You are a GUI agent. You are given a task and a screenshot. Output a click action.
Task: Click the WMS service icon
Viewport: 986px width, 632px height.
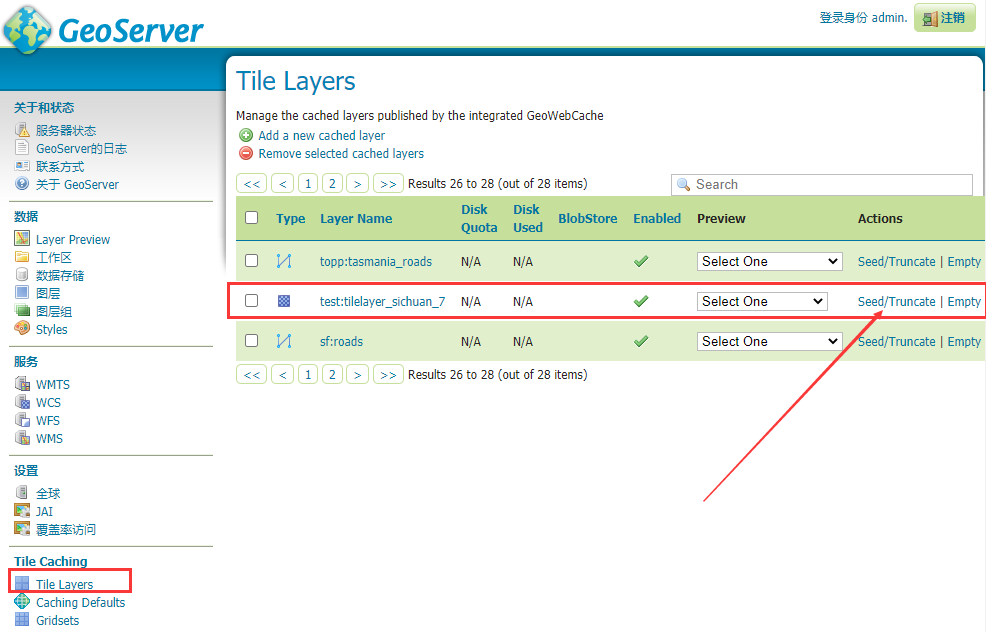22,438
